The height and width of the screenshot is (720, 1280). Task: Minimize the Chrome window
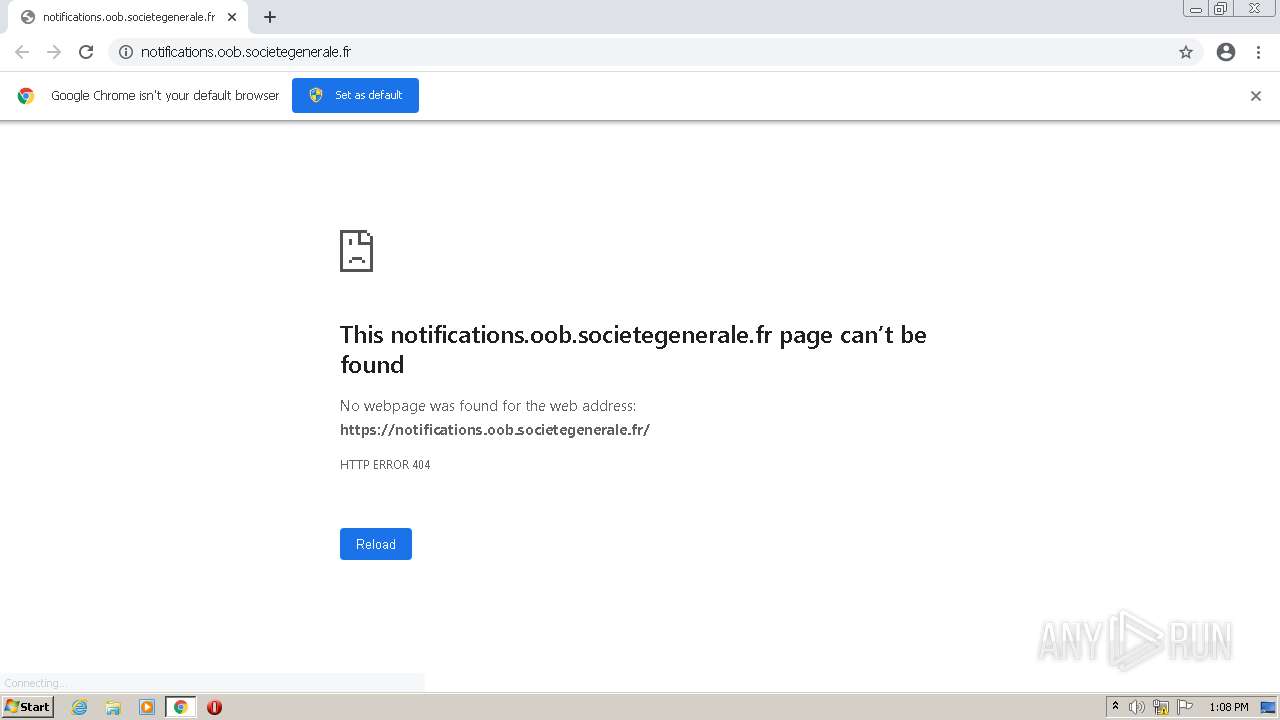[1196, 9]
